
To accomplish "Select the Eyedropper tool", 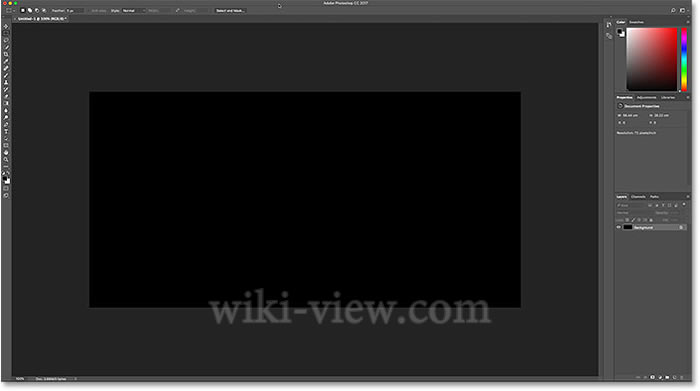I will click(6, 61).
